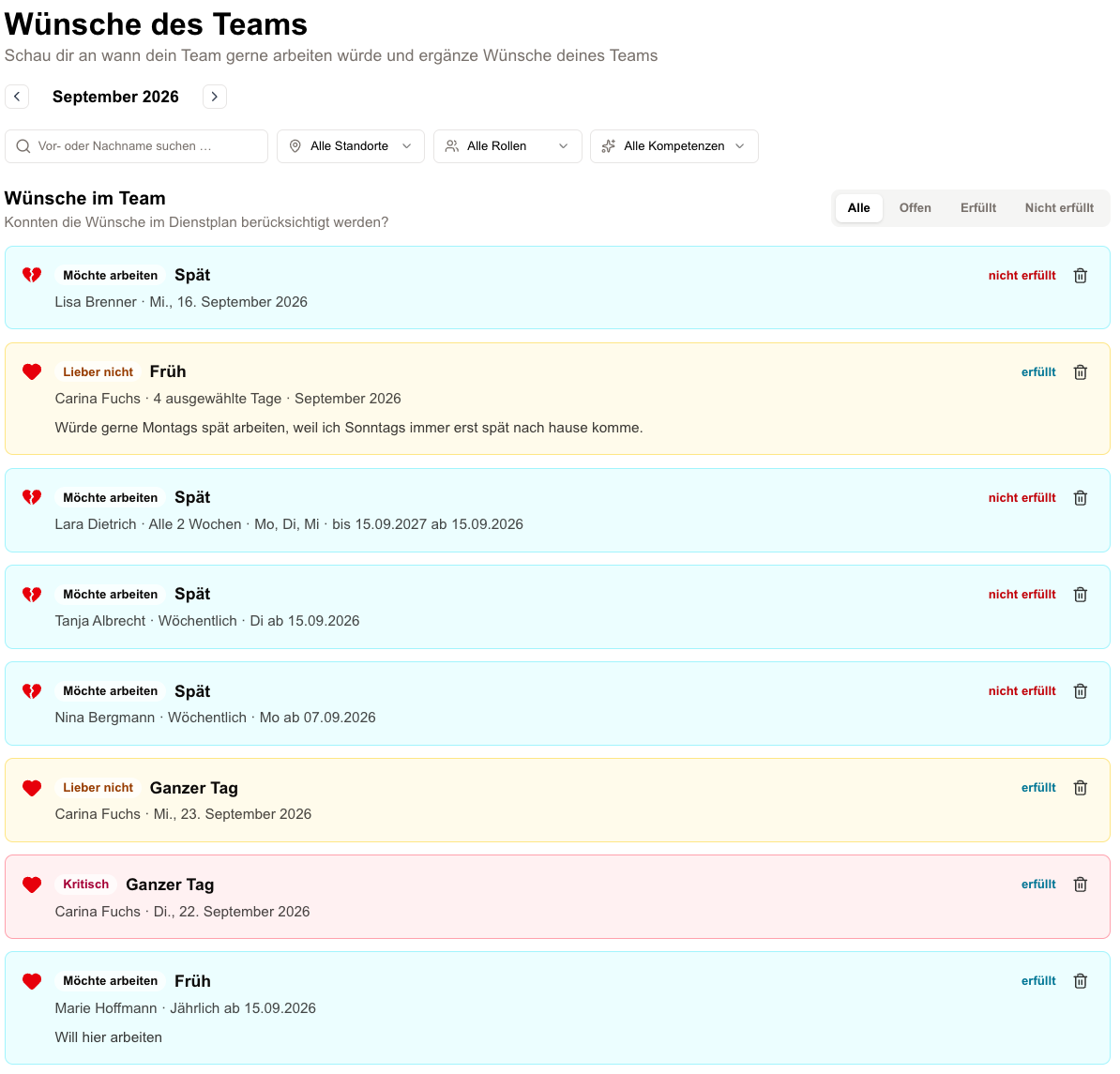Click broken heart icon on Nina Bergmann's wish

(x=32, y=691)
